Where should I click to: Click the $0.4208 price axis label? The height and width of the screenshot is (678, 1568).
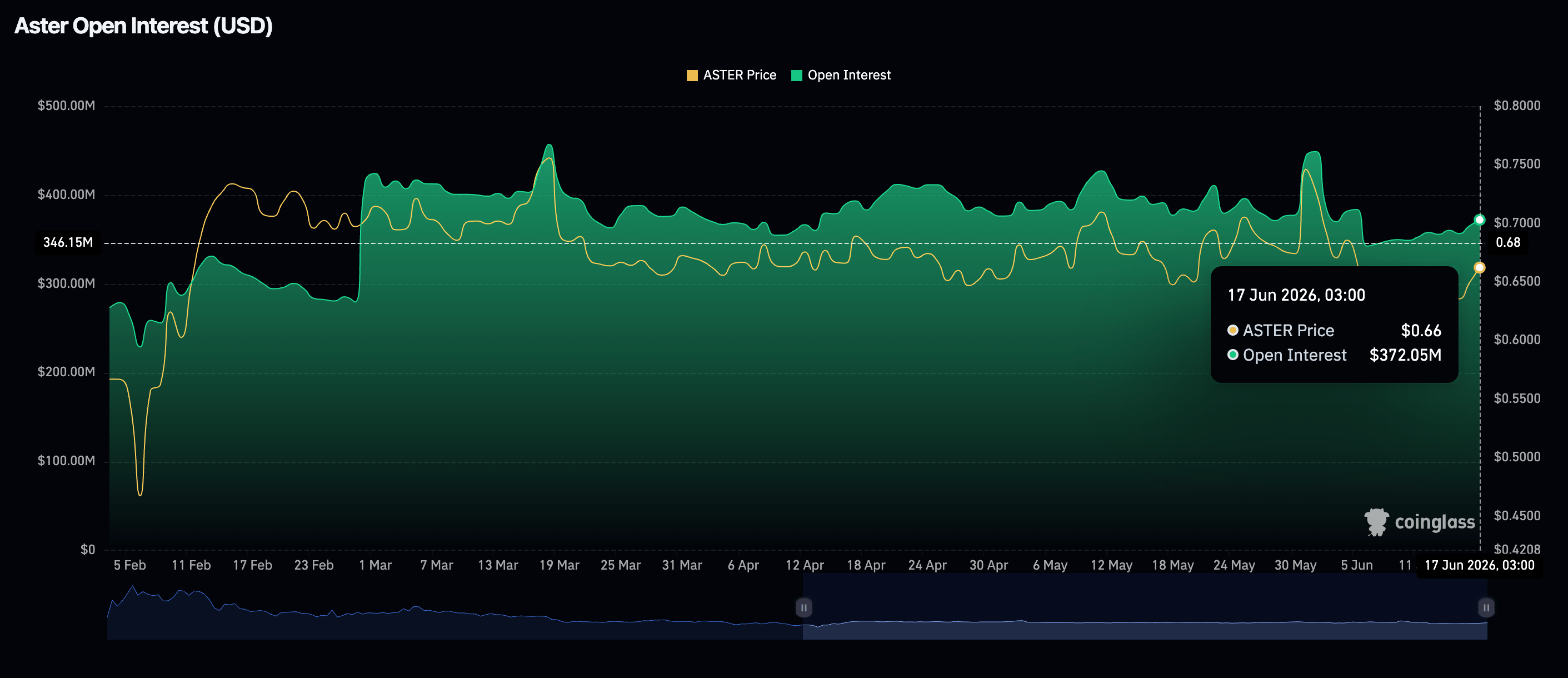pos(1517,550)
